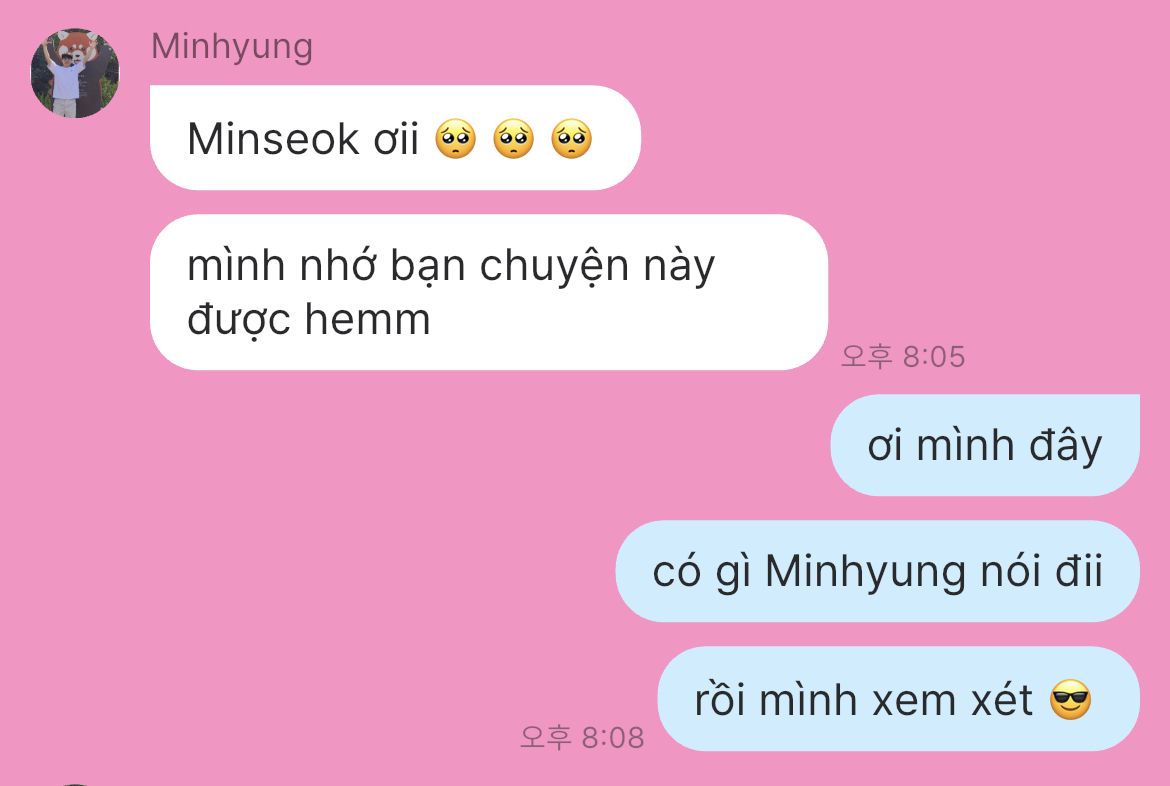The image size is (1170, 786).
Task: Select the 'ơi mình đây' reply bubble
Action: [985, 446]
